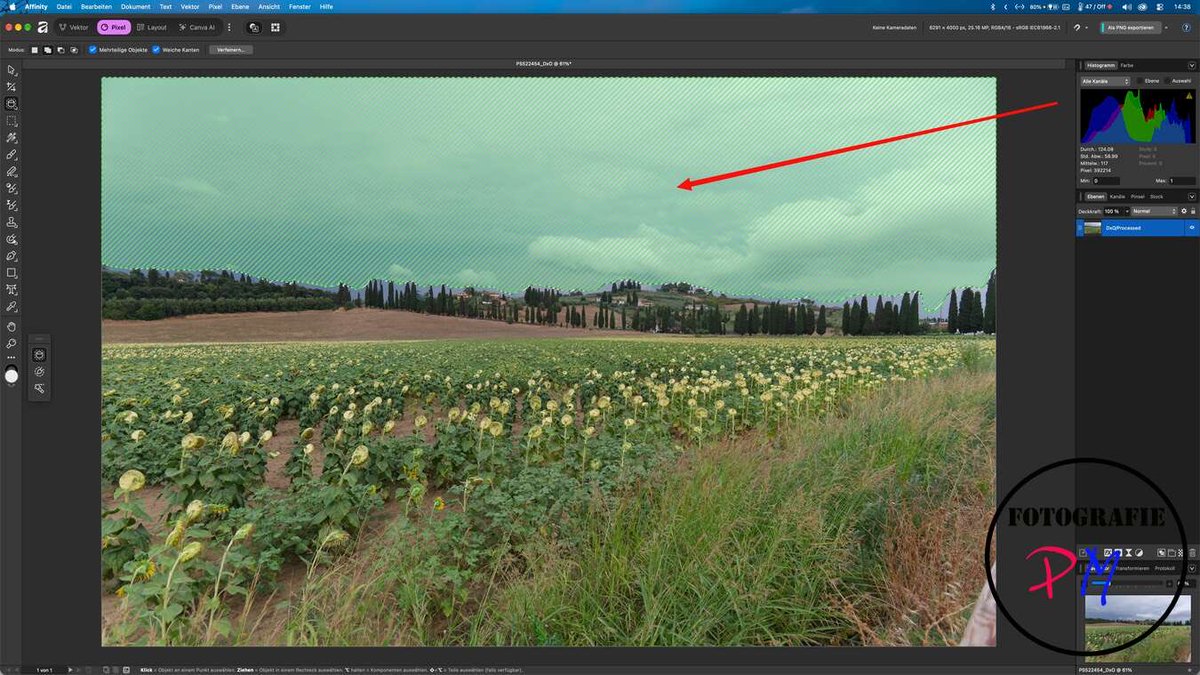The width and height of the screenshot is (1200, 675).
Task: Open the Bearbeiten menu
Action: pos(96,6)
